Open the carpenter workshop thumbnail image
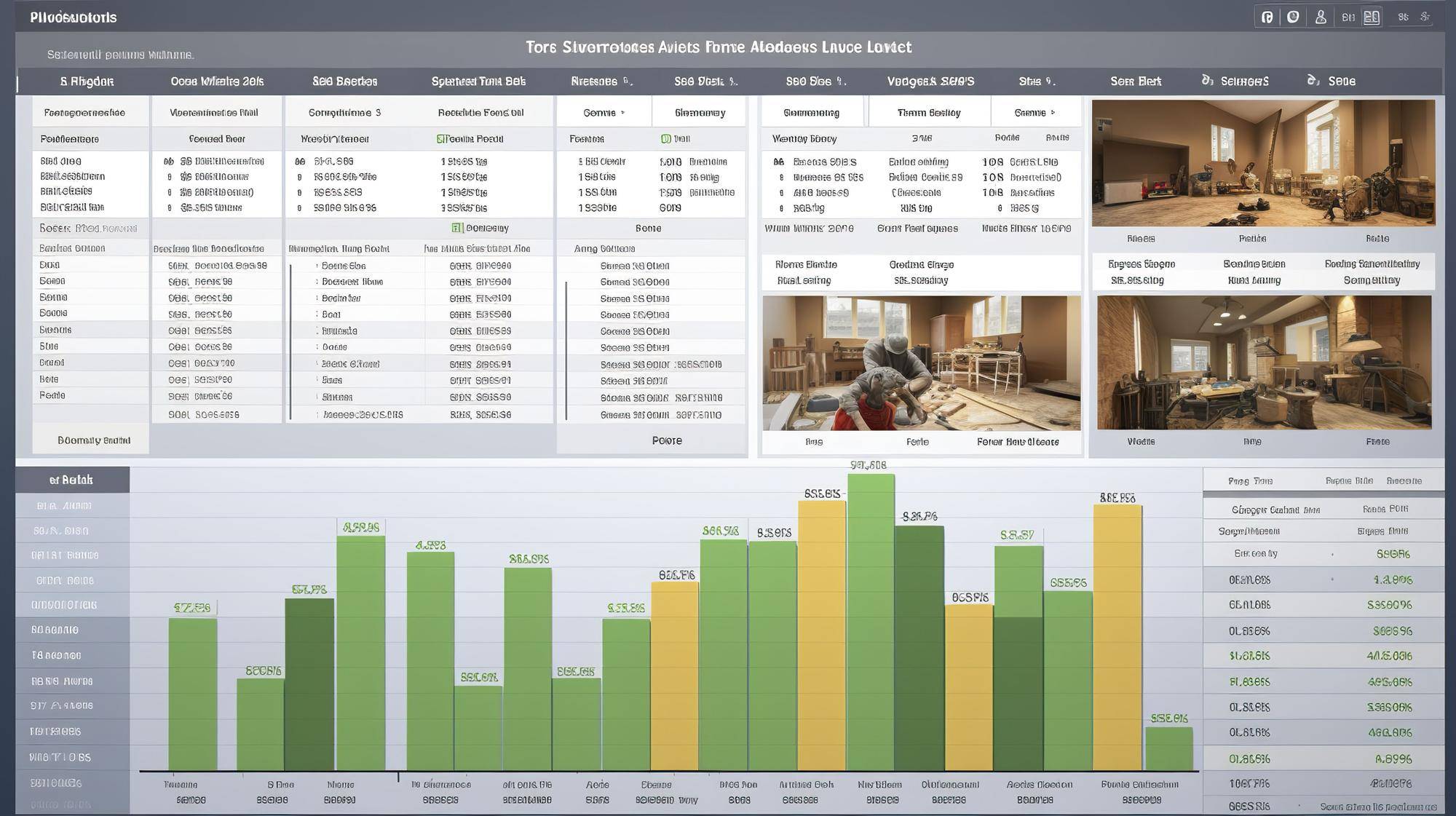Screen dimensions: 1456x816 [922, 363]
